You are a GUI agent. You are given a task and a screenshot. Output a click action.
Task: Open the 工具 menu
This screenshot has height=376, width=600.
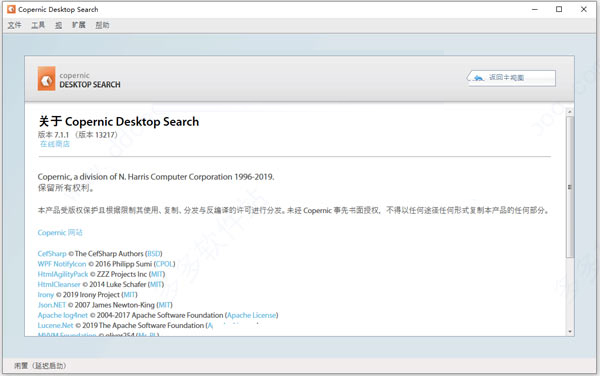point(38,25)
